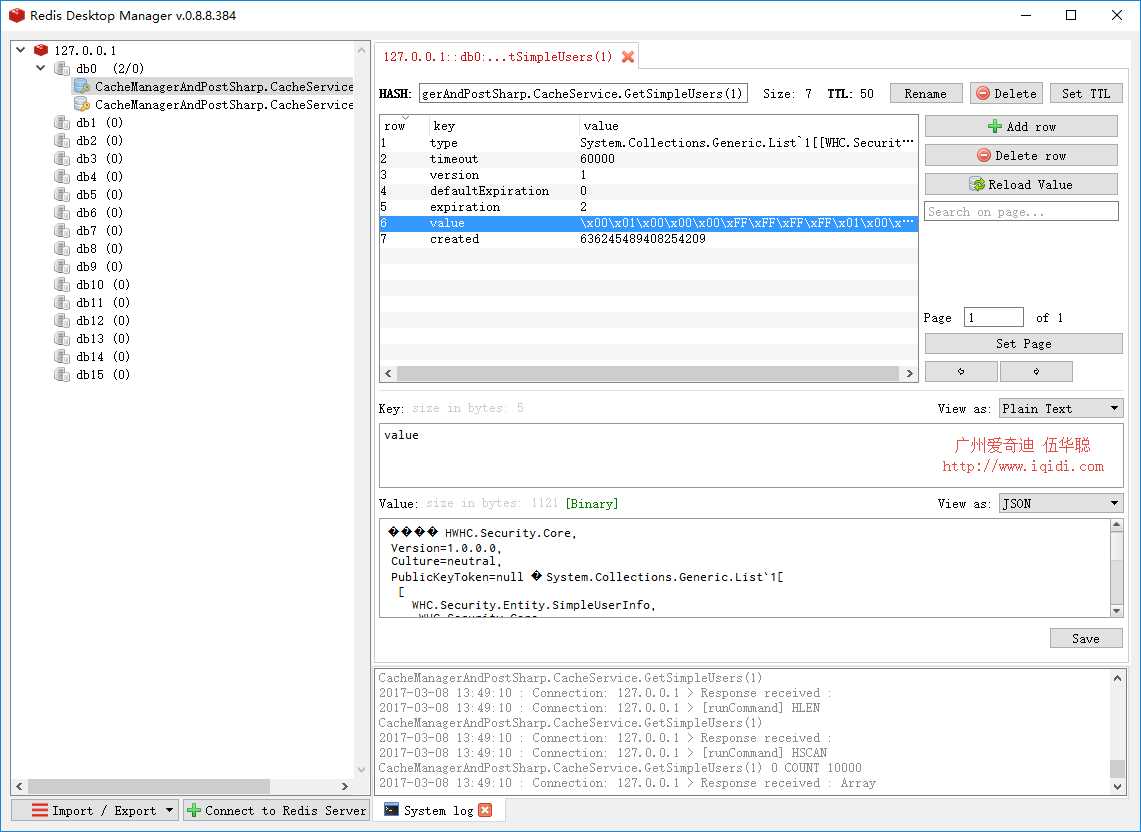Open the Key 'View as' Plain Text dropdown
This screenshot has width=1141, height=832.
click(1061, 408)
